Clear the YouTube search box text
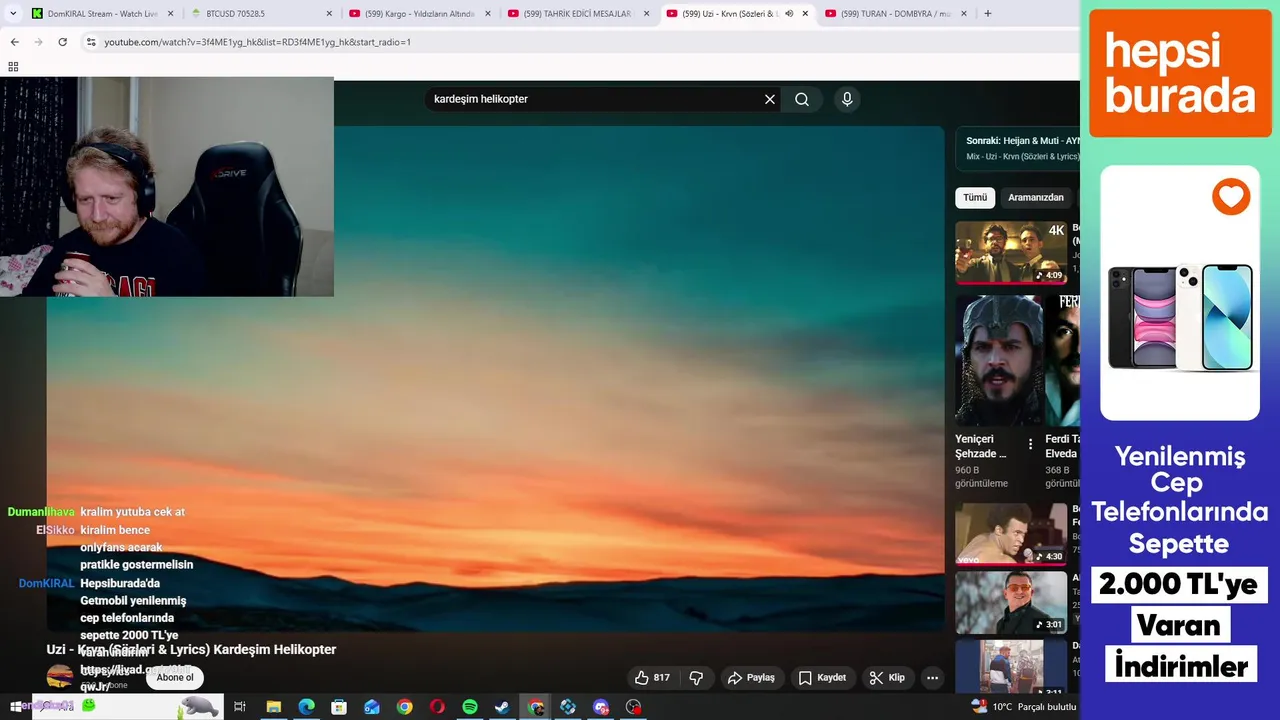 tap(770, 99)
